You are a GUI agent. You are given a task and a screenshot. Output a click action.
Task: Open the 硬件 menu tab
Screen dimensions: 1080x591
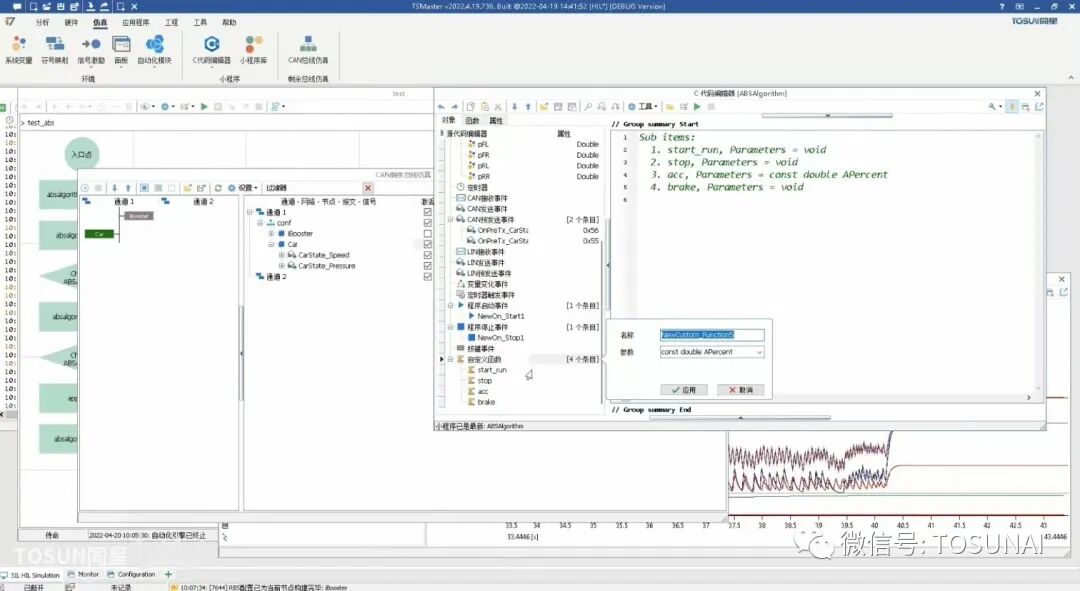click(x=71, y=23)
